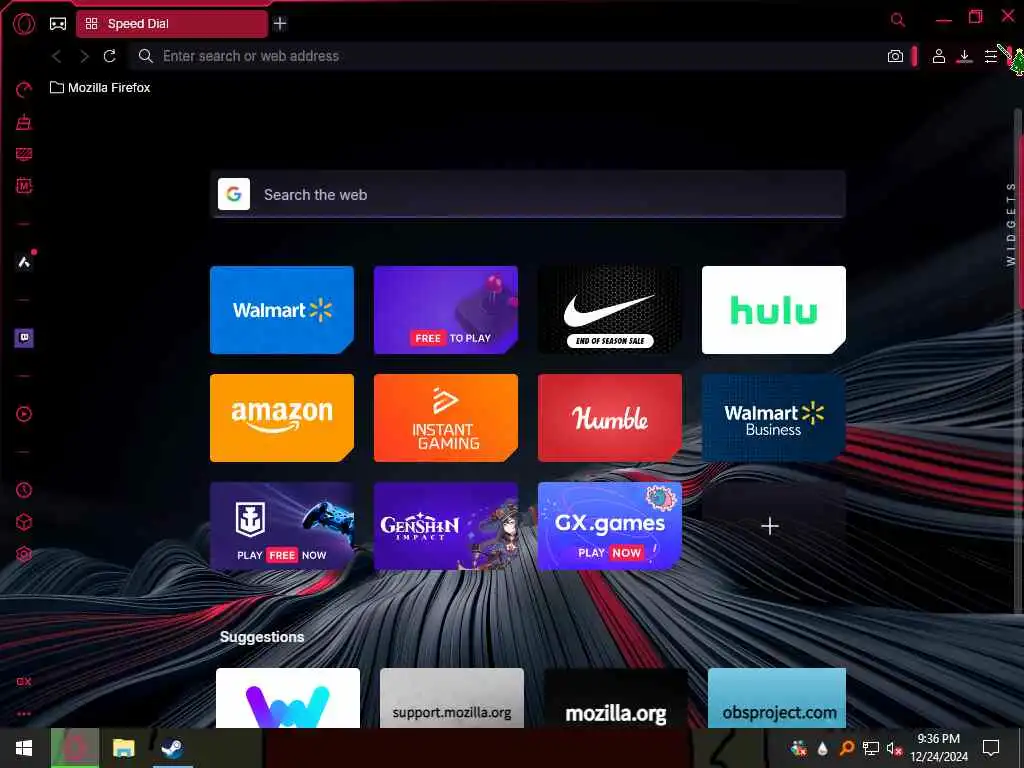This screenshot has width=1024, height=768.
Task: Open History clock icon in sidebar
Action: click(24, 490)
